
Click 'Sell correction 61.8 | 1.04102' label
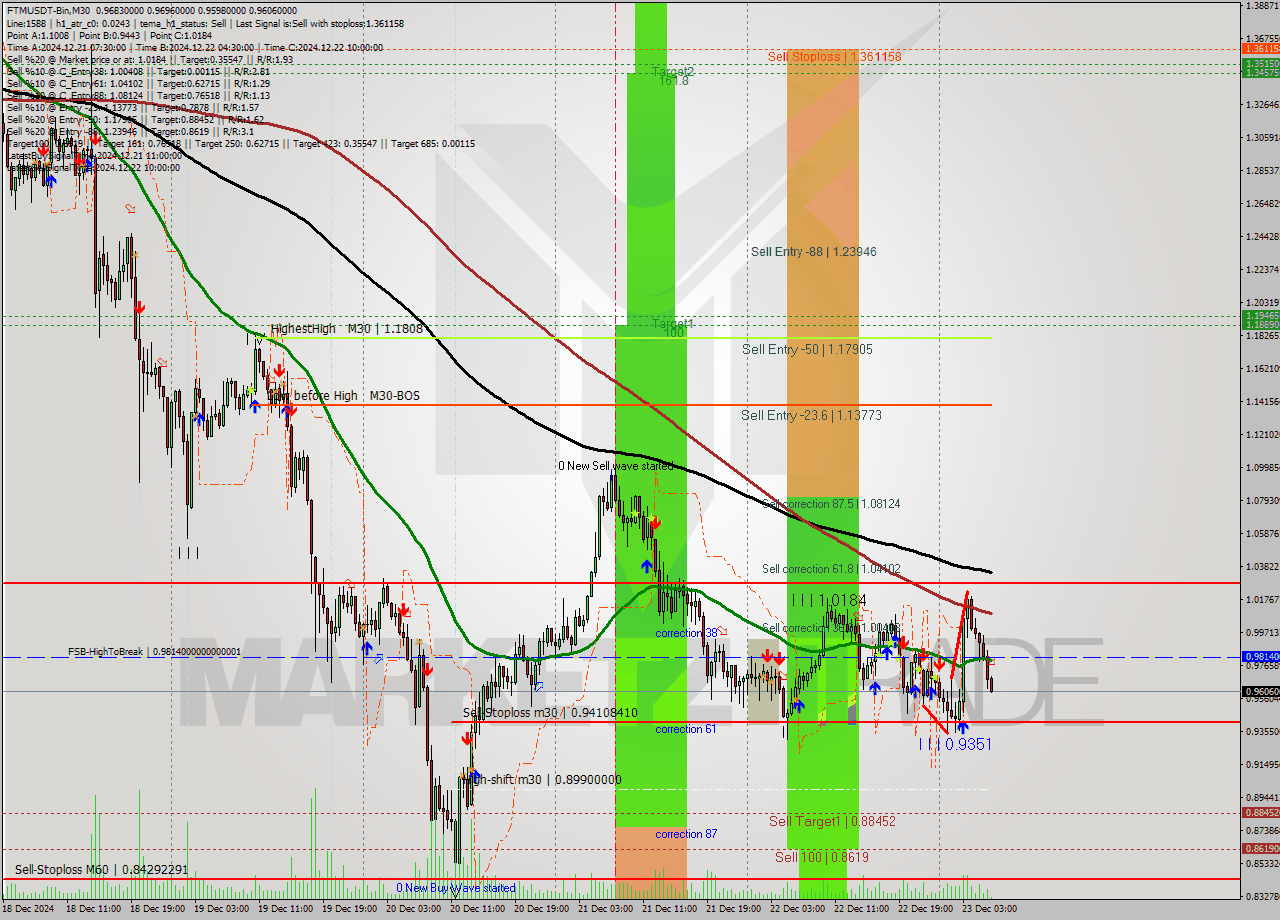pos(831,569)
